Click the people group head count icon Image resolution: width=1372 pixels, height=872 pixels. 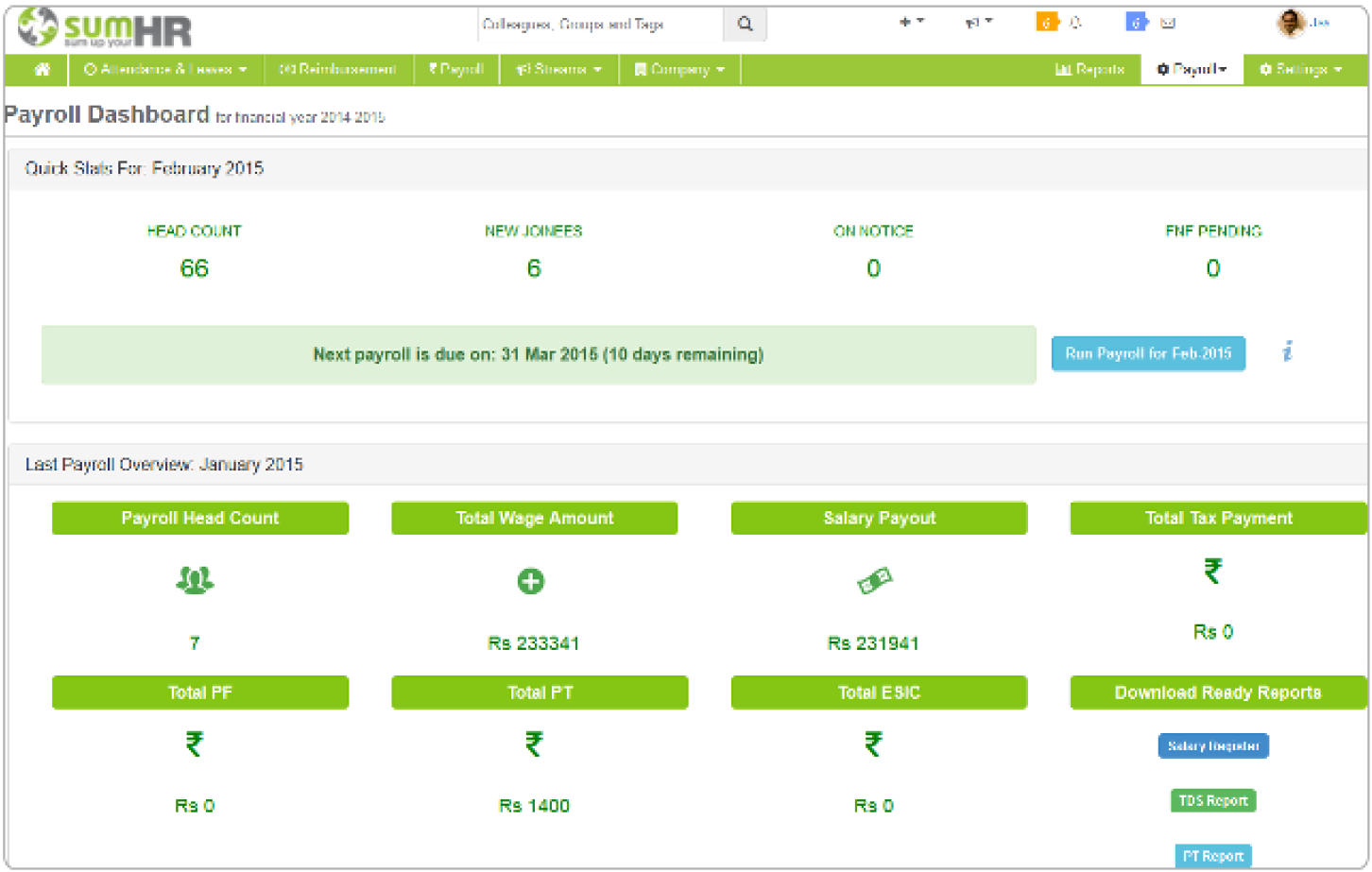tap(195, 580)
